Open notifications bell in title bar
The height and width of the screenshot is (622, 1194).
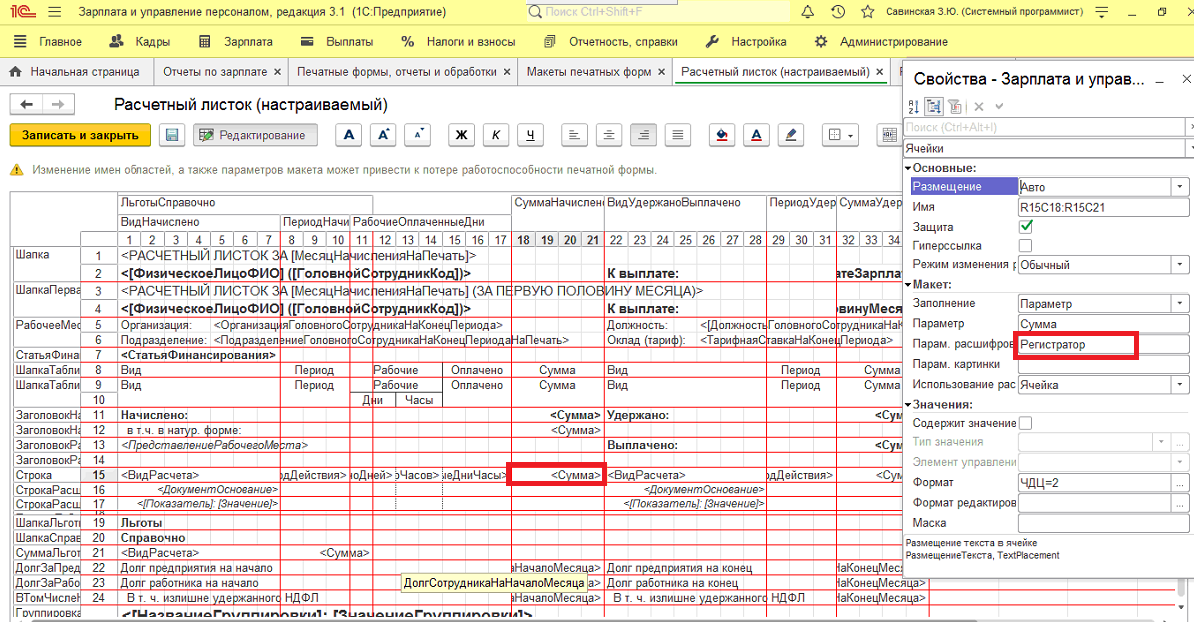click(807, 12)
